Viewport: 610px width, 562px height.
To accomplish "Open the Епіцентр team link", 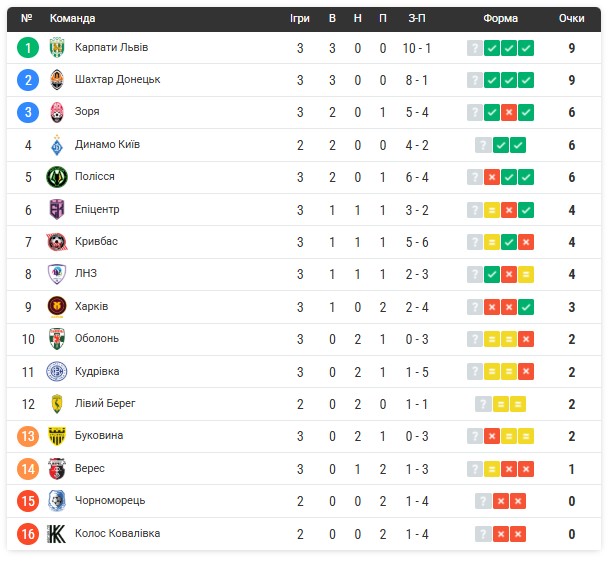I will pos(97,209).
